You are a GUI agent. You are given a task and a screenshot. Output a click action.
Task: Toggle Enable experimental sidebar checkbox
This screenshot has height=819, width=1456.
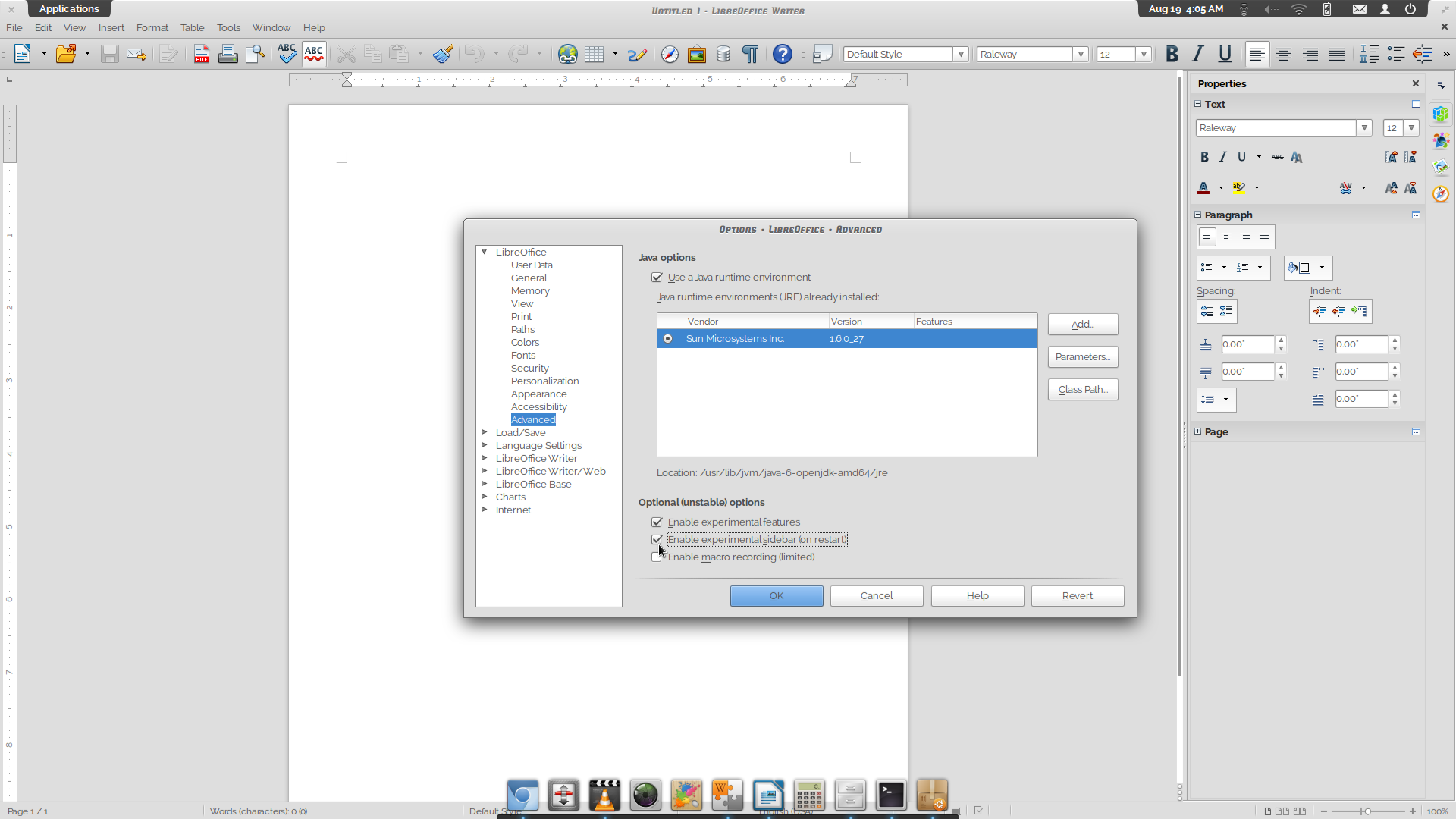[x=657, y=540]
